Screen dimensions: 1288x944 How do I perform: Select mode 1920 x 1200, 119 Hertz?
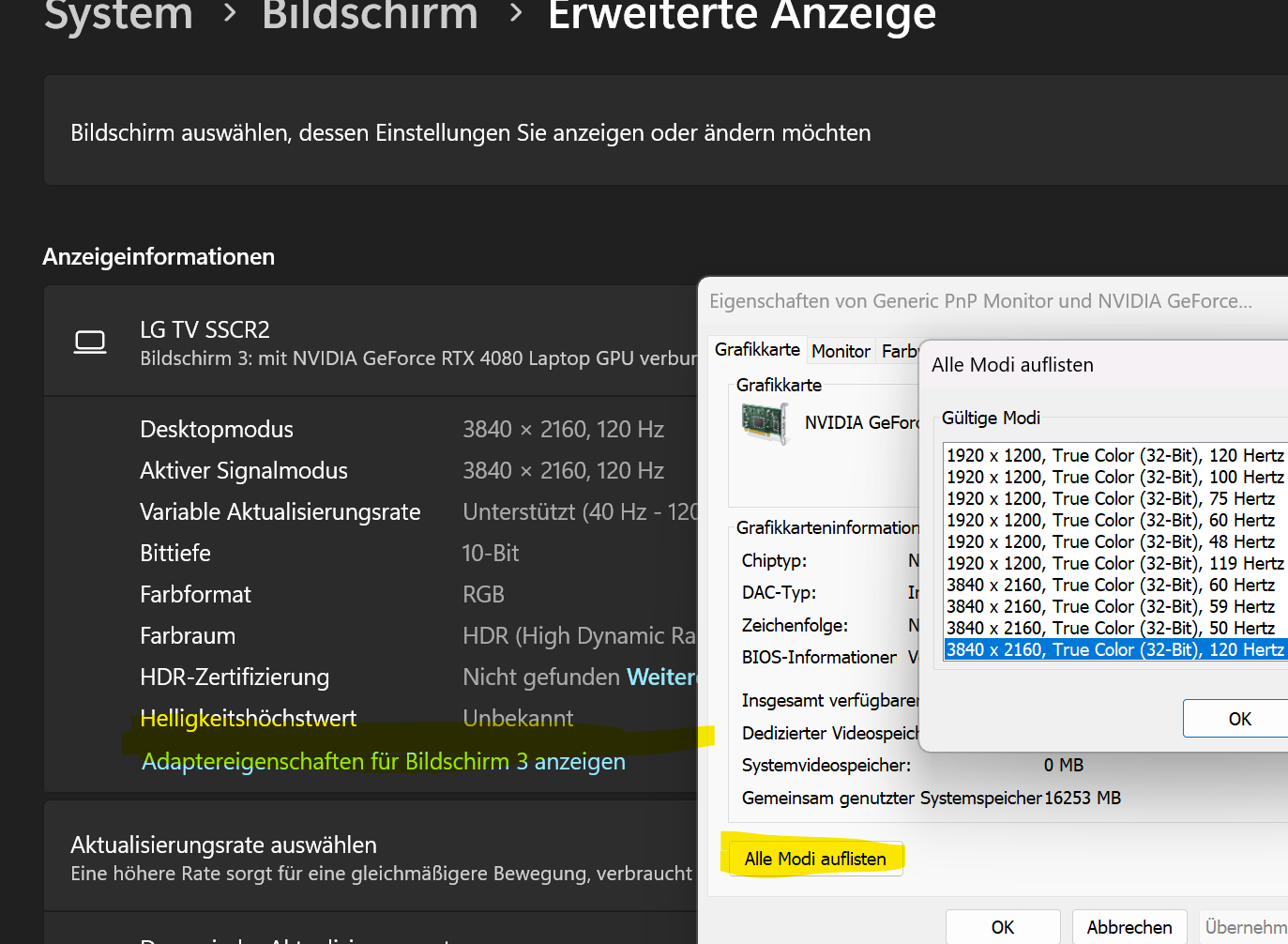(1115, 563)
